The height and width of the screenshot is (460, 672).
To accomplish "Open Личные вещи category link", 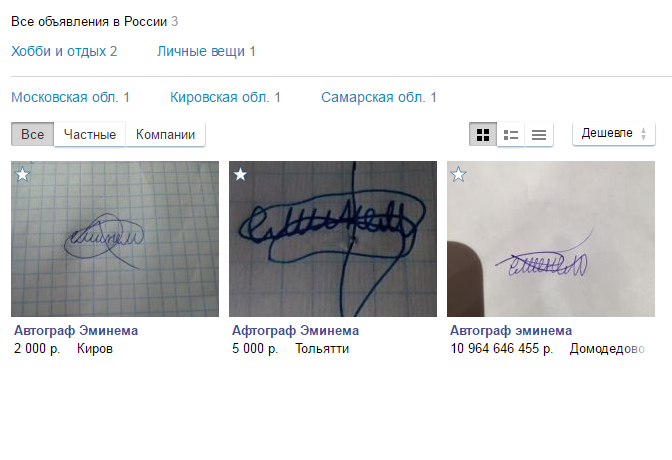I will click(x=206, y=51).
